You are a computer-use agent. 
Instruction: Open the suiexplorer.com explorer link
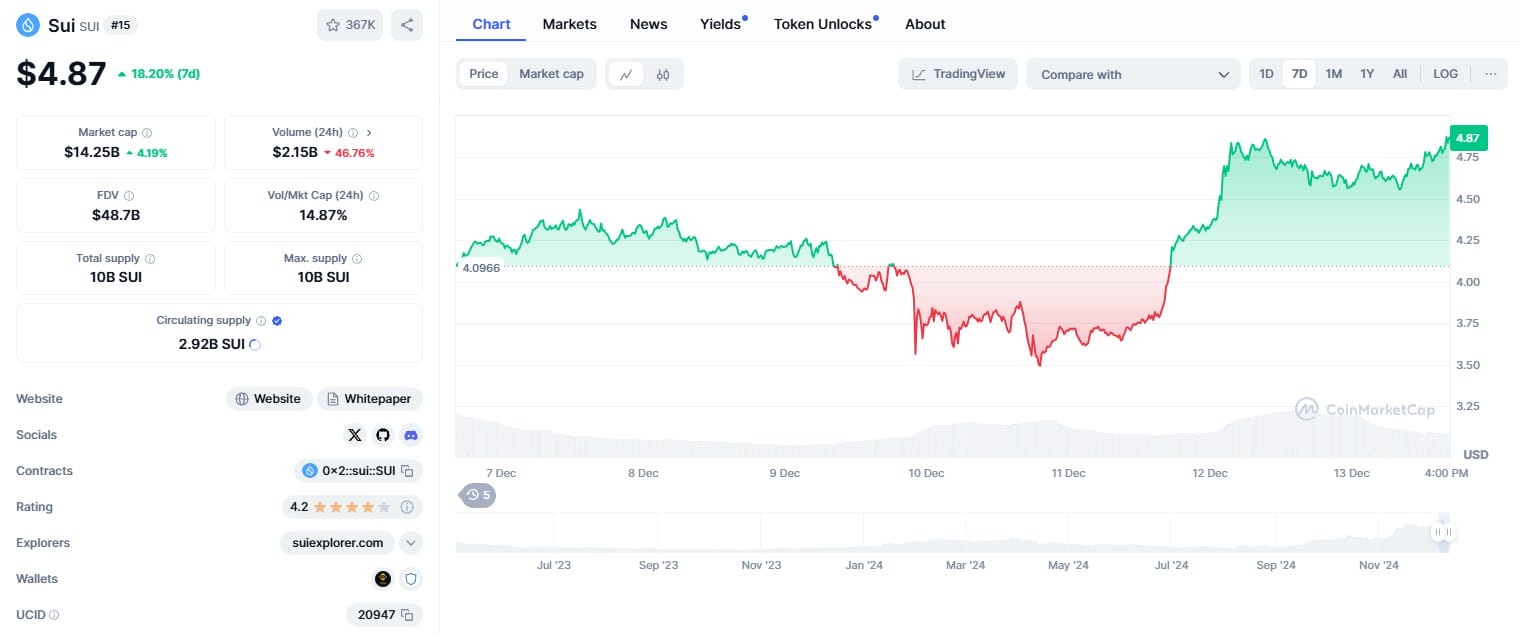coord(337,543)
